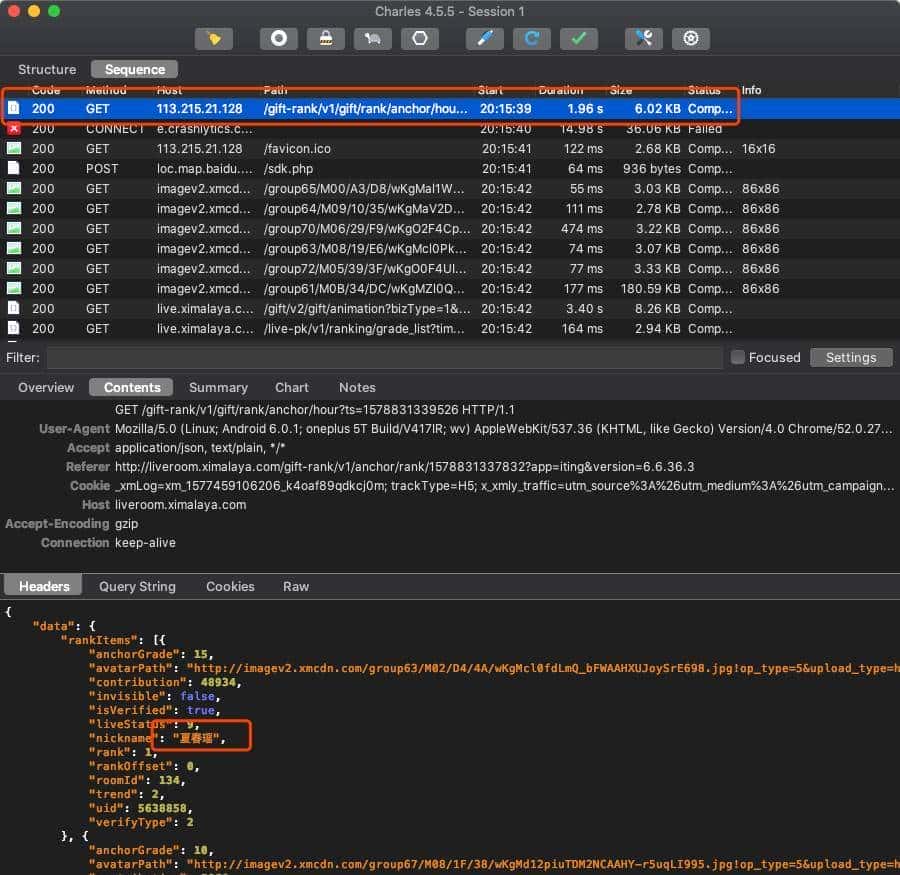Click into the Filter text field

pyautogui.click(x=384, y=357)
